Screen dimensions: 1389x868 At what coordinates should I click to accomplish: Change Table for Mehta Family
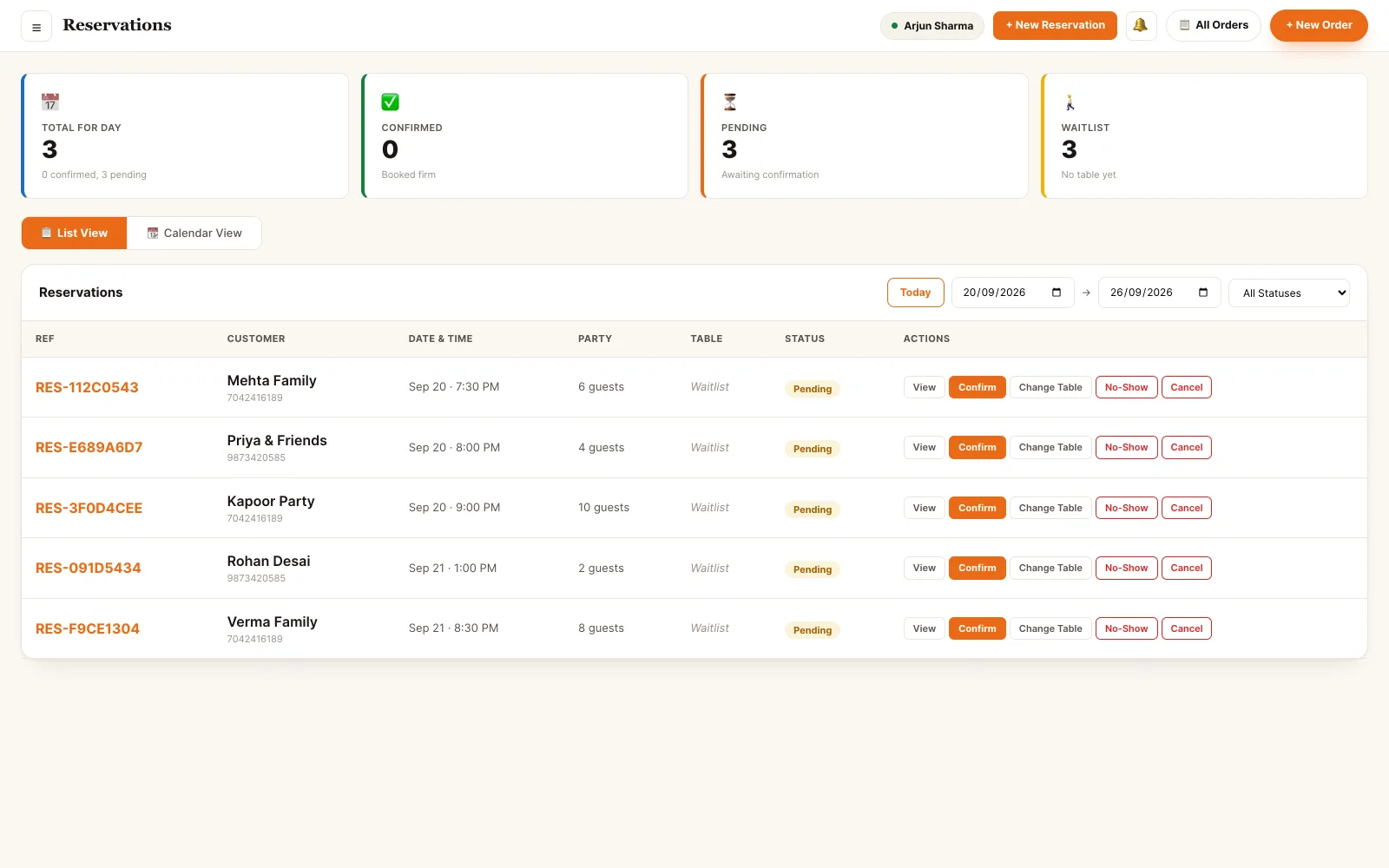1050,387
